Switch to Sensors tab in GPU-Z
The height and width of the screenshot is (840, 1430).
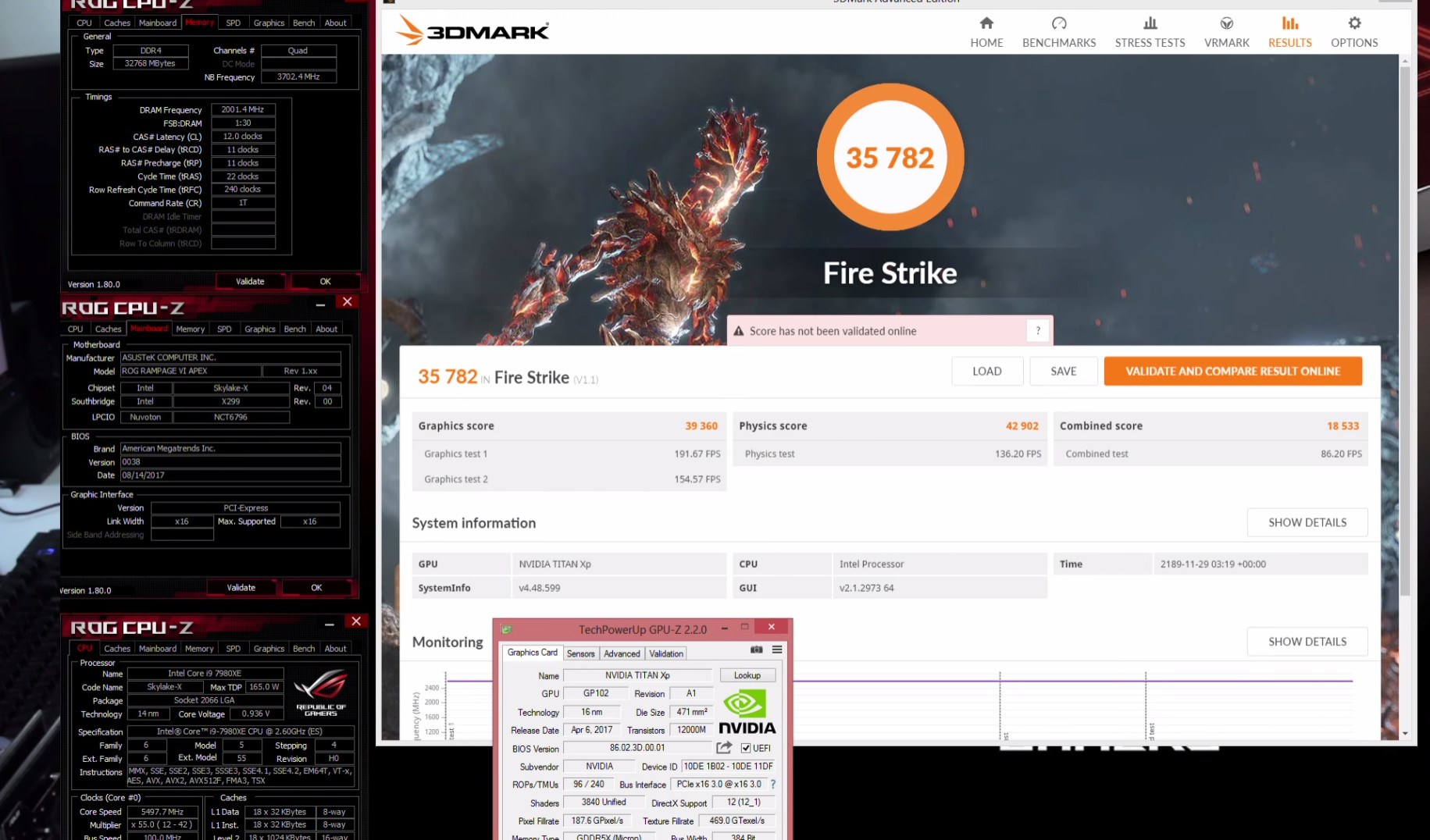pos(580,653)
